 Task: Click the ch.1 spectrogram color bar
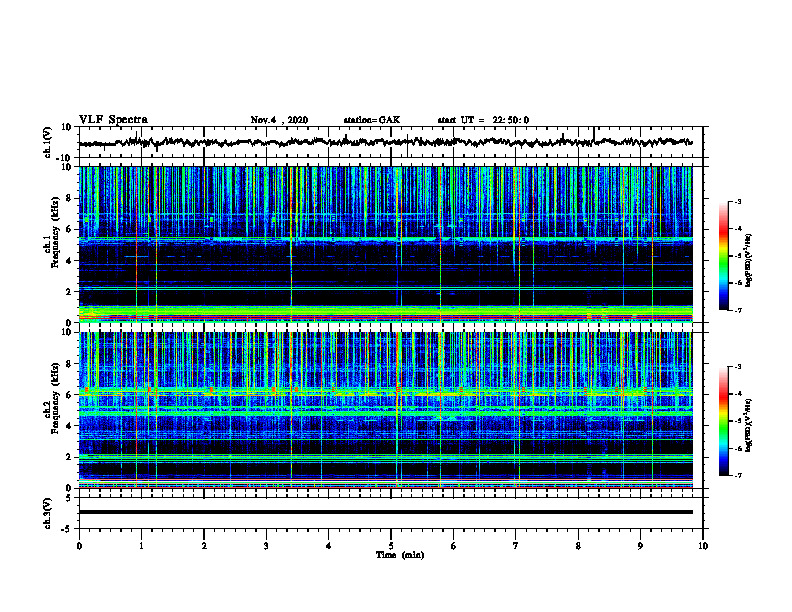724,256
